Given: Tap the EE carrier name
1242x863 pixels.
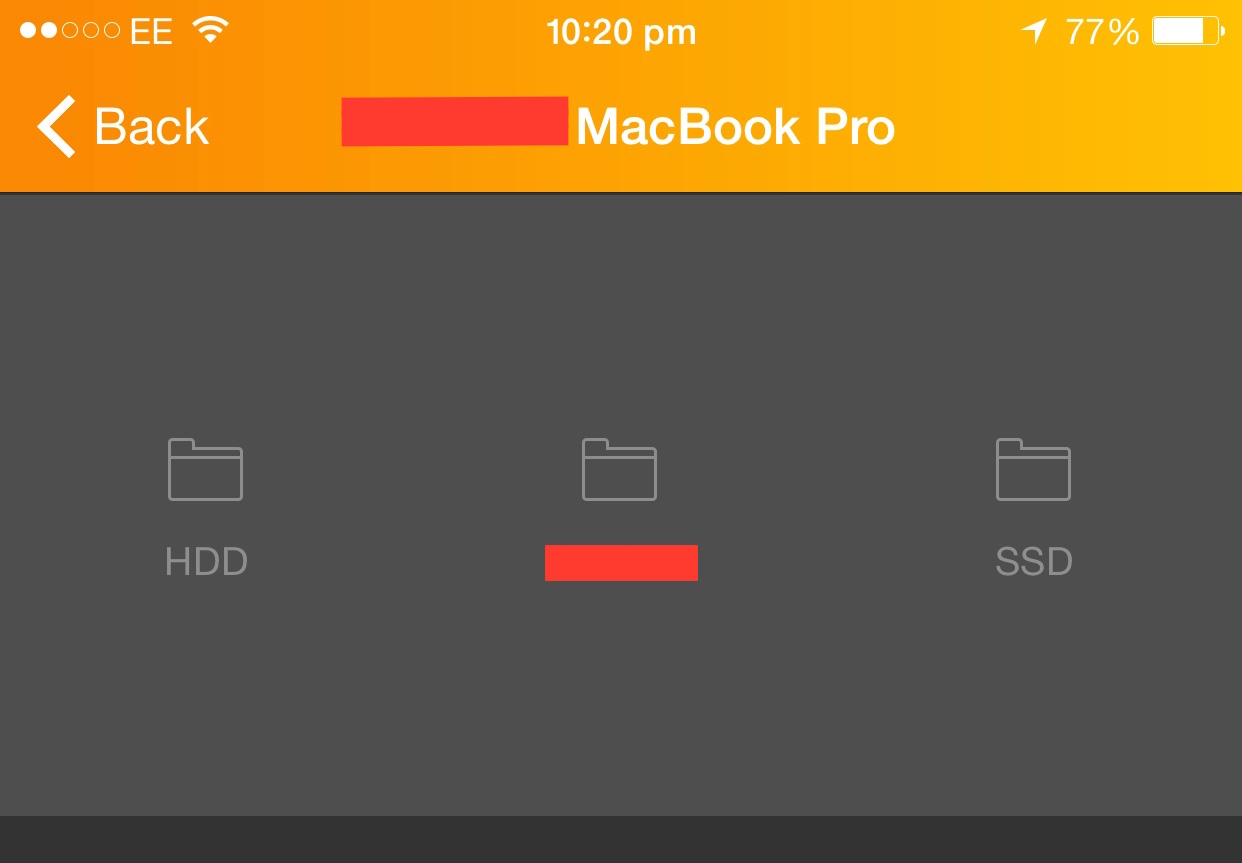Looking at the screenshot, I should 151,32.
